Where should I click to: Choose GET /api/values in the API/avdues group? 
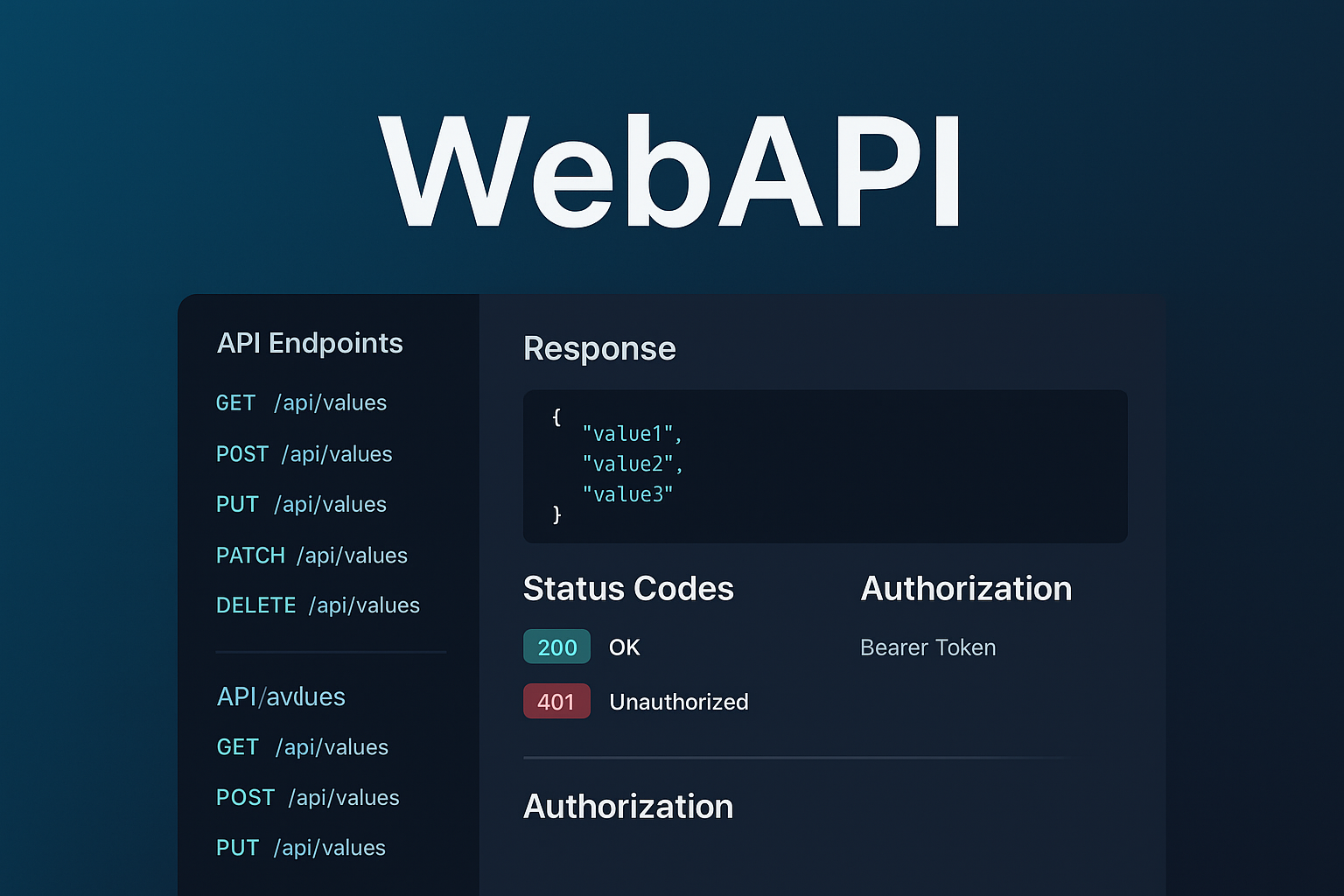tap(302, 747)
